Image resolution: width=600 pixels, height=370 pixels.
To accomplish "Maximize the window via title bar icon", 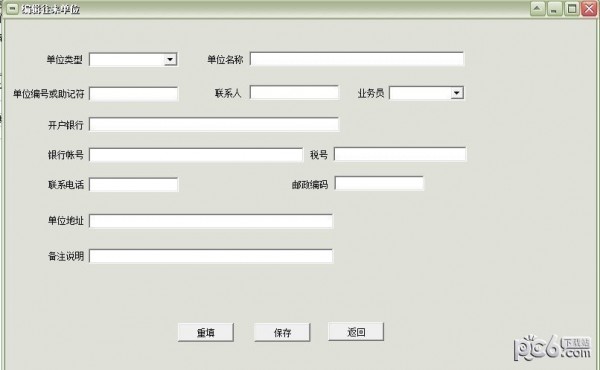I will pos(572,8).
